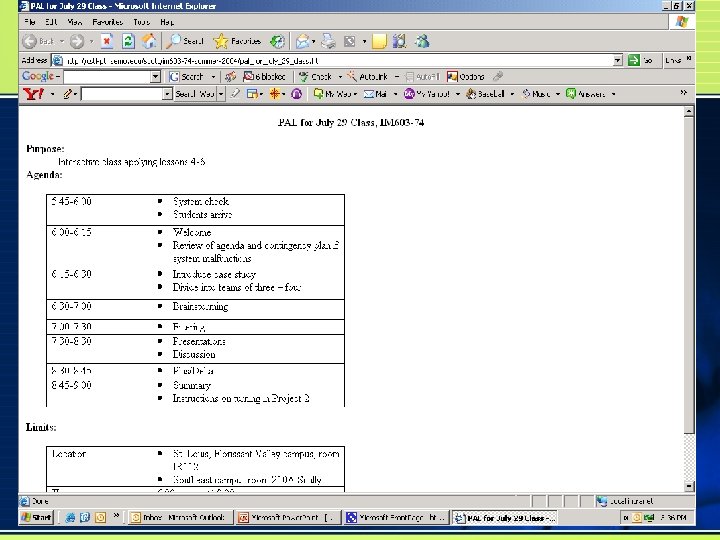Click the Google Search button
Image resolution: width=720 pixels, height=540 pixels.
(186, 77)
